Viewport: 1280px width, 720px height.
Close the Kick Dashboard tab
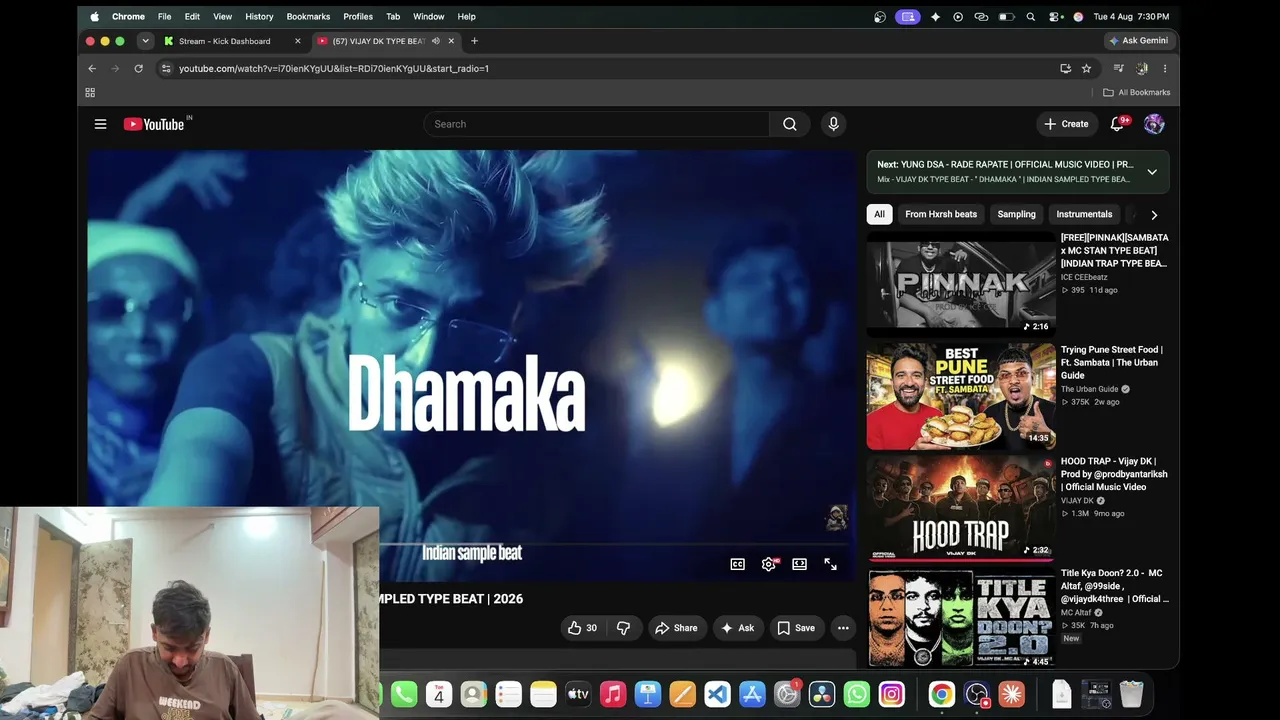click(x=297, y=41)
